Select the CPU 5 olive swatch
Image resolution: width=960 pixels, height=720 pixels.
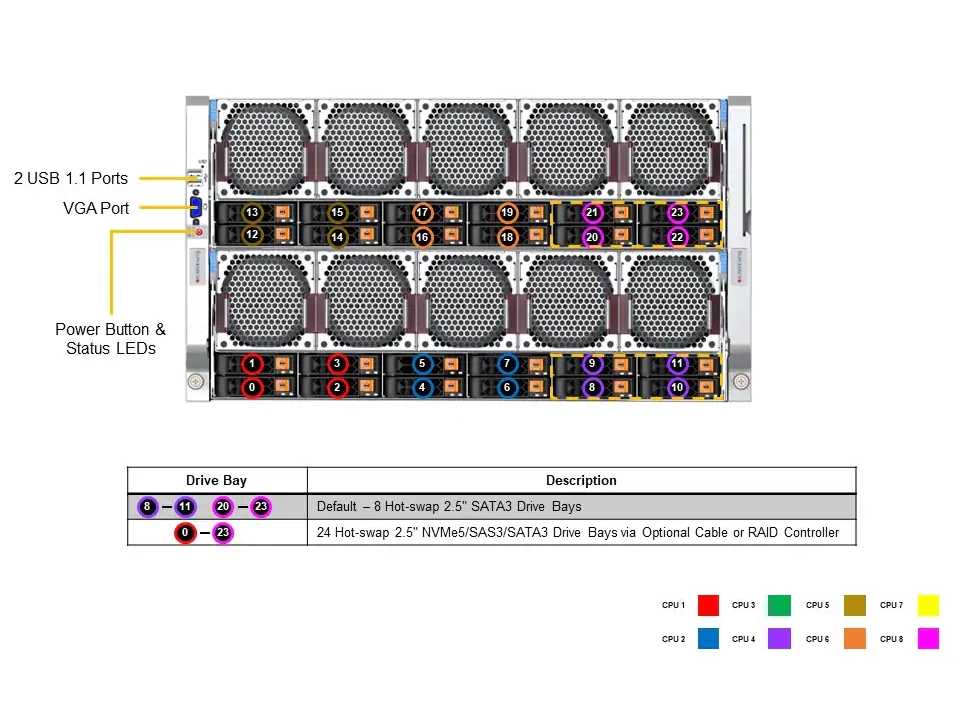click(855, 605)
